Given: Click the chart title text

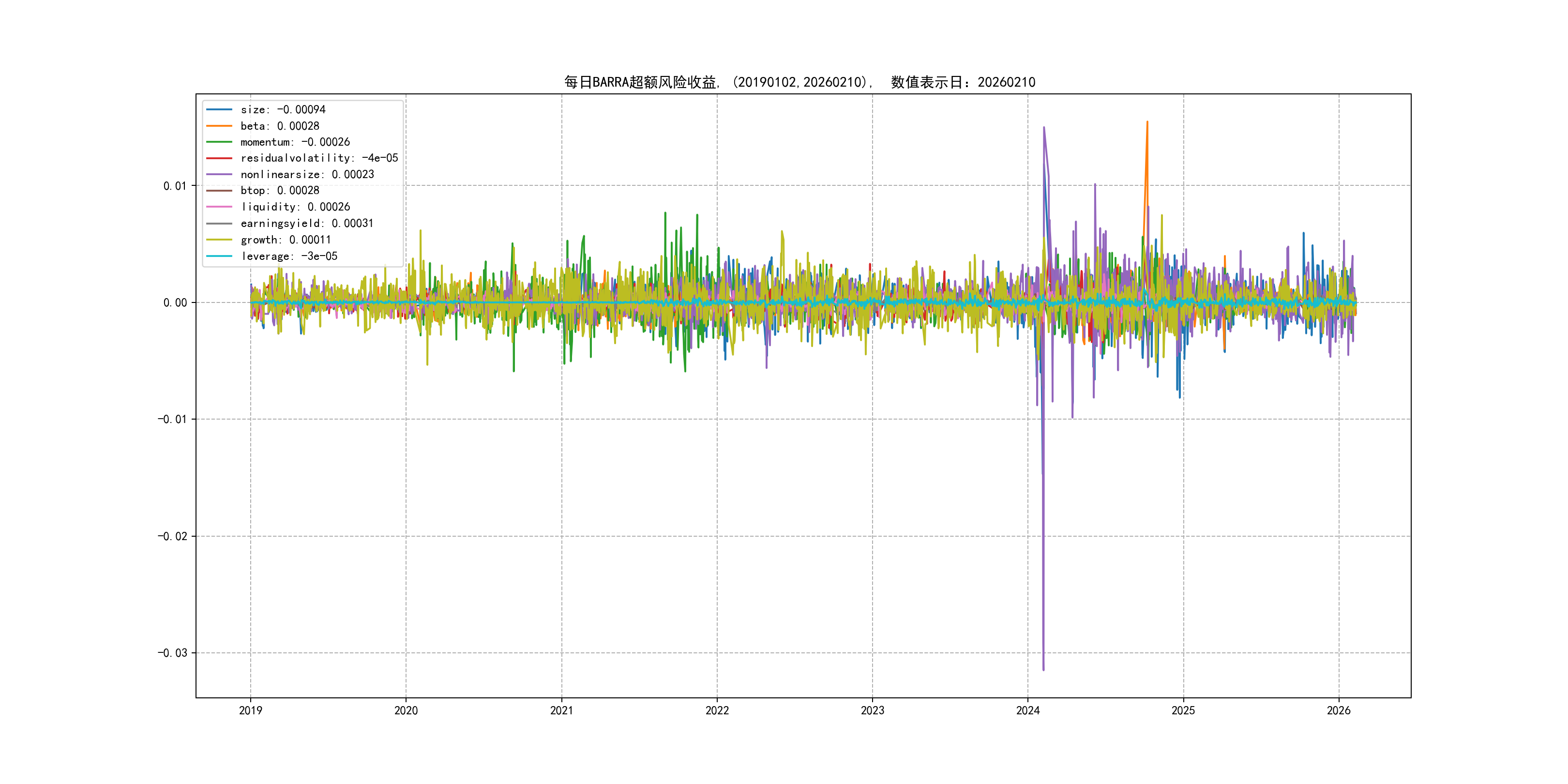Looking at the screenshot, I should pos(799,82).
